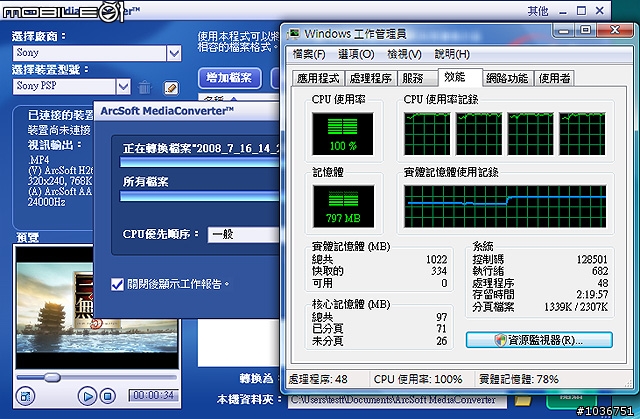The width and height of the screenshot is (640, 419).
Task: Click fullscreen preview icon at bottom left
Action: point(25,396)
